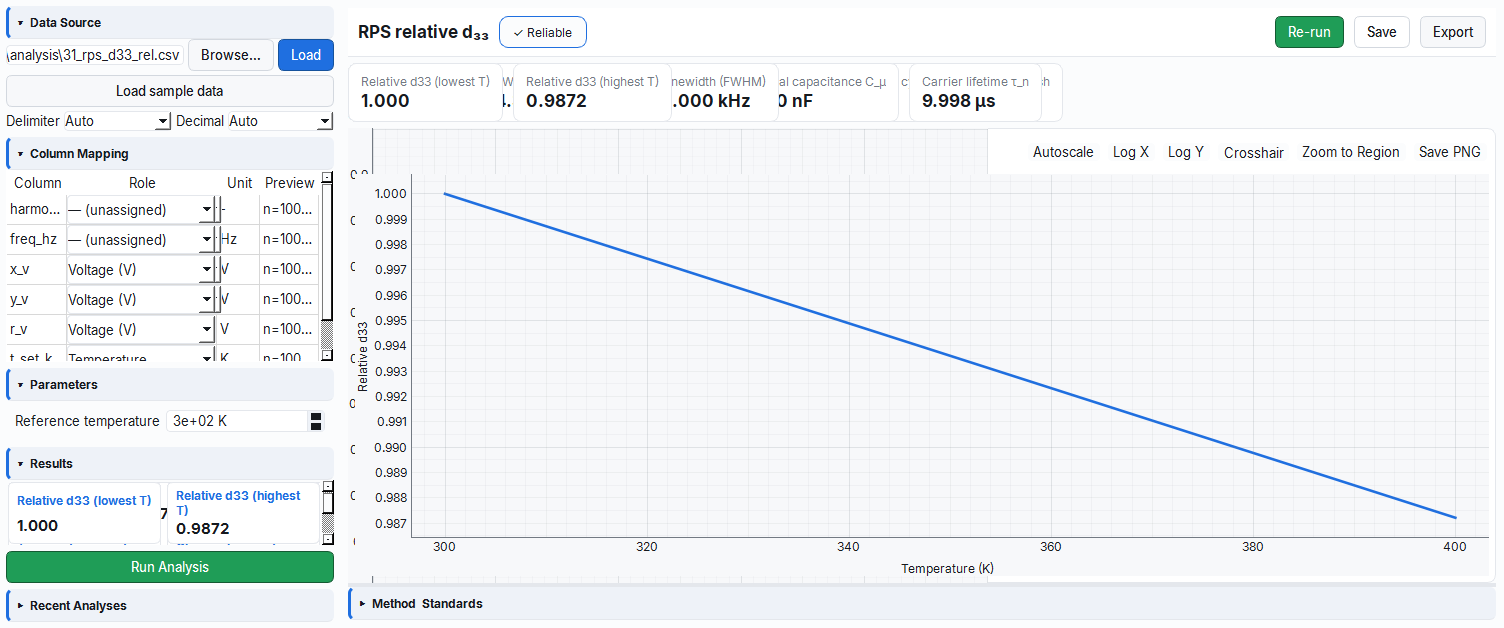1504x628 pixels.
Task: Click Save PNG in chart toolbar
Action: (1450, 152)
